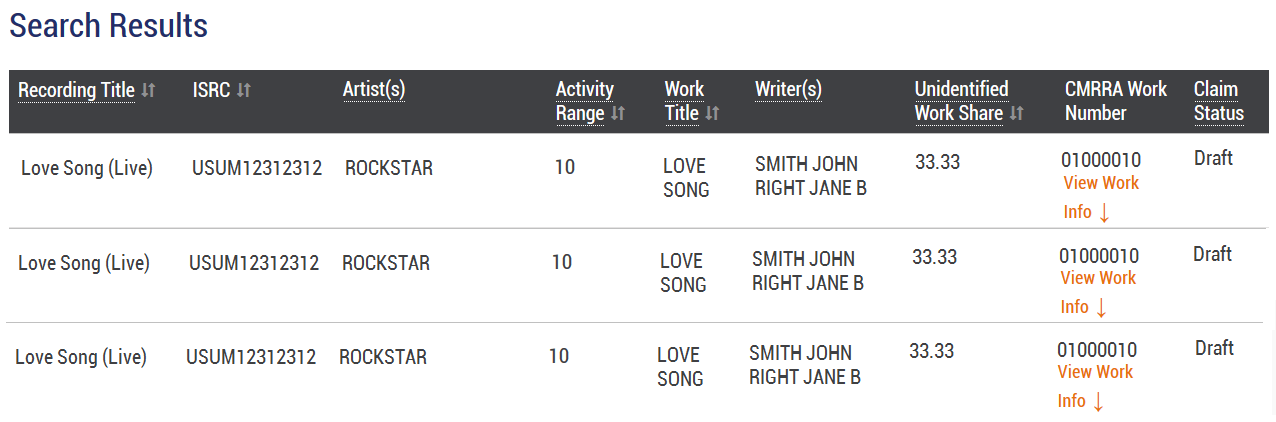The height and width of the screenshot is (422, 1276).
Task: Sort by Recording Title arrows icon
Action: [148, 91]
